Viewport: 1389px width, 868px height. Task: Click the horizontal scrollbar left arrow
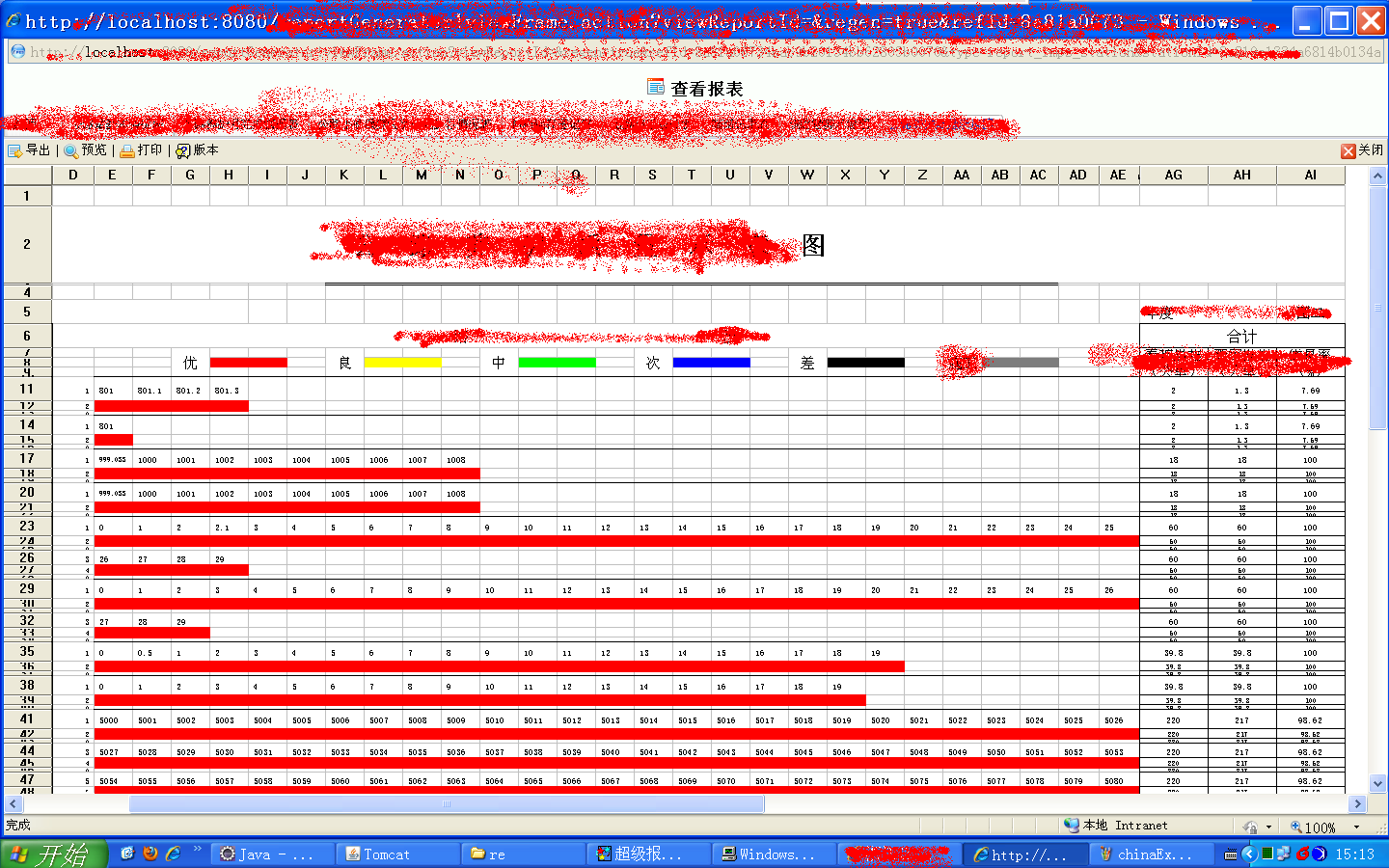13,803
